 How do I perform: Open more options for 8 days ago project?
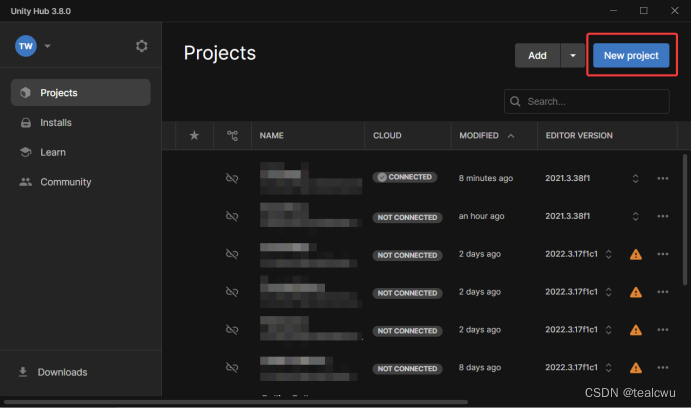point(663,367)
